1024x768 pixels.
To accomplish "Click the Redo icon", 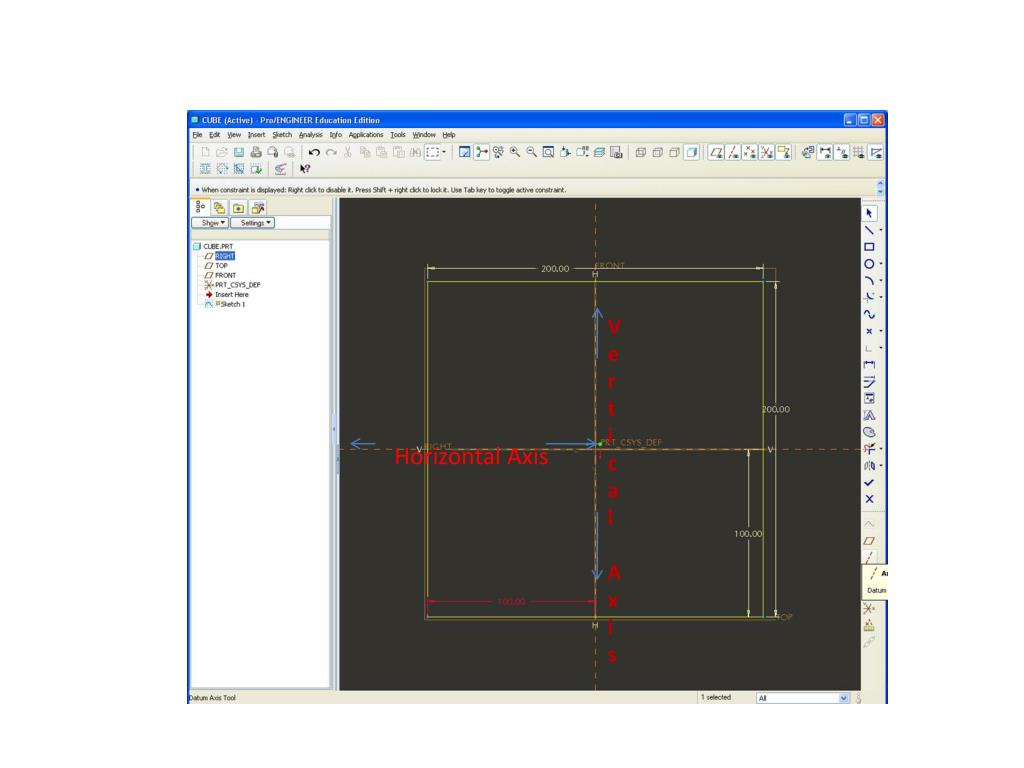I will click(x=331, y=153).
